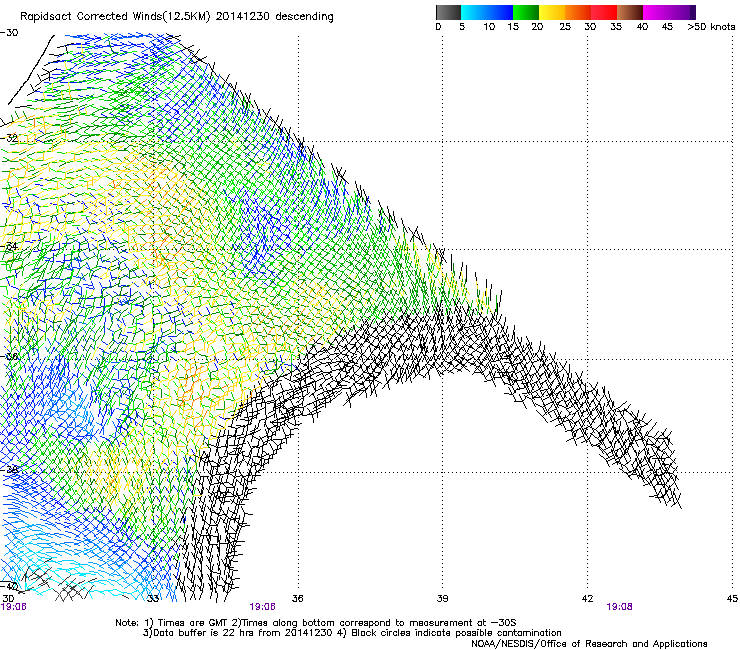Viewport: 740px width, 650px height.
Task: Click the NOAA/NESDIS Office of Research credit
Action: [589, 644]
